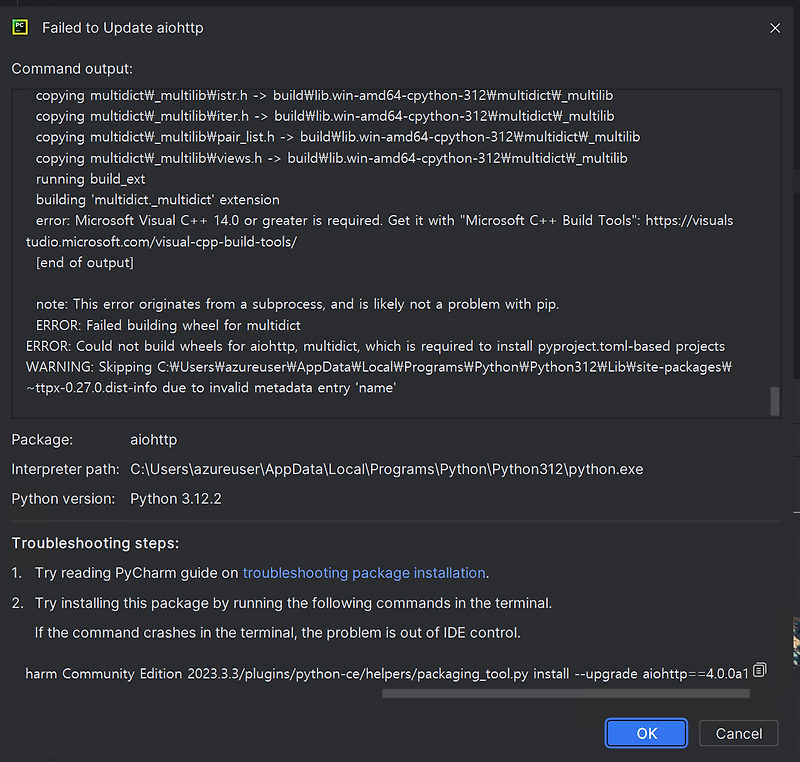Viewport: 800px width, 762px height.
Task: Click the 'Command output:' label
Action: [72, 69]
